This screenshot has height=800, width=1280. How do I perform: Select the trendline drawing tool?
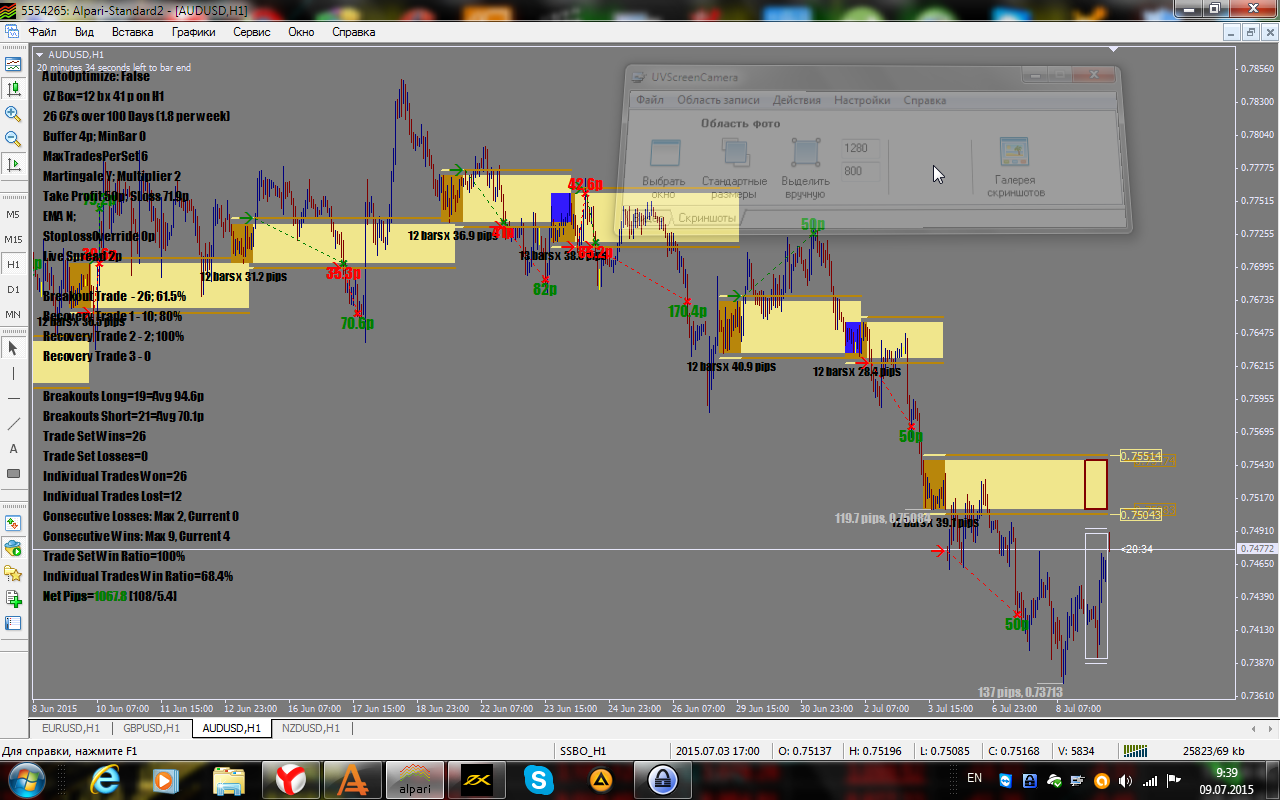13,423
